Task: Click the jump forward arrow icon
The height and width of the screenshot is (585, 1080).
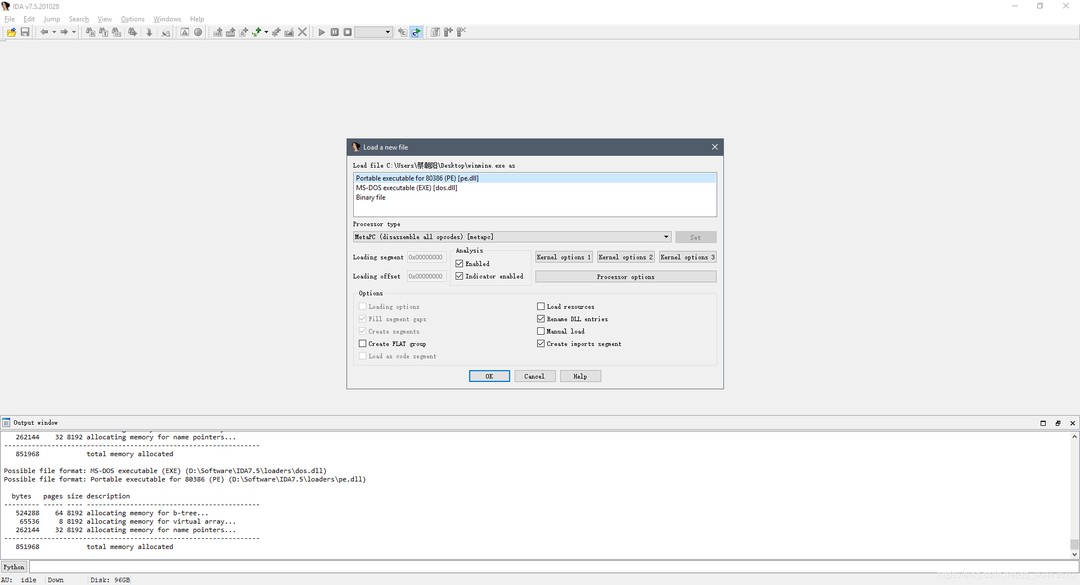Action: coord(64,32)
